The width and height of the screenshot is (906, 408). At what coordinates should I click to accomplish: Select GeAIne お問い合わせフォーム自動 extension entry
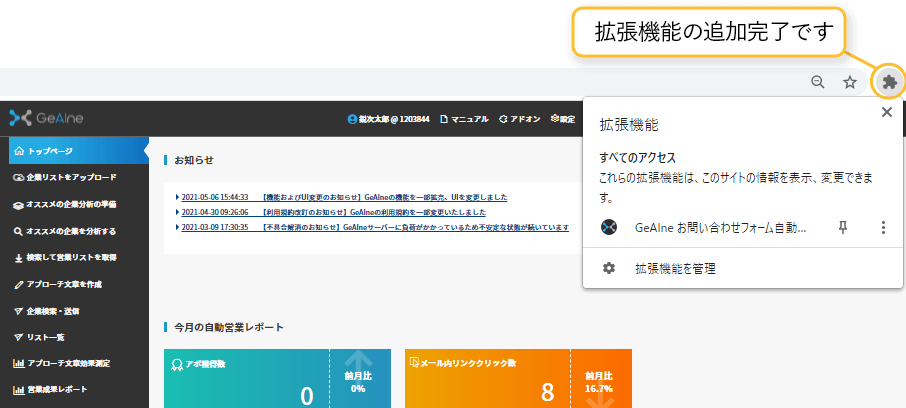[x=720, y=228]
